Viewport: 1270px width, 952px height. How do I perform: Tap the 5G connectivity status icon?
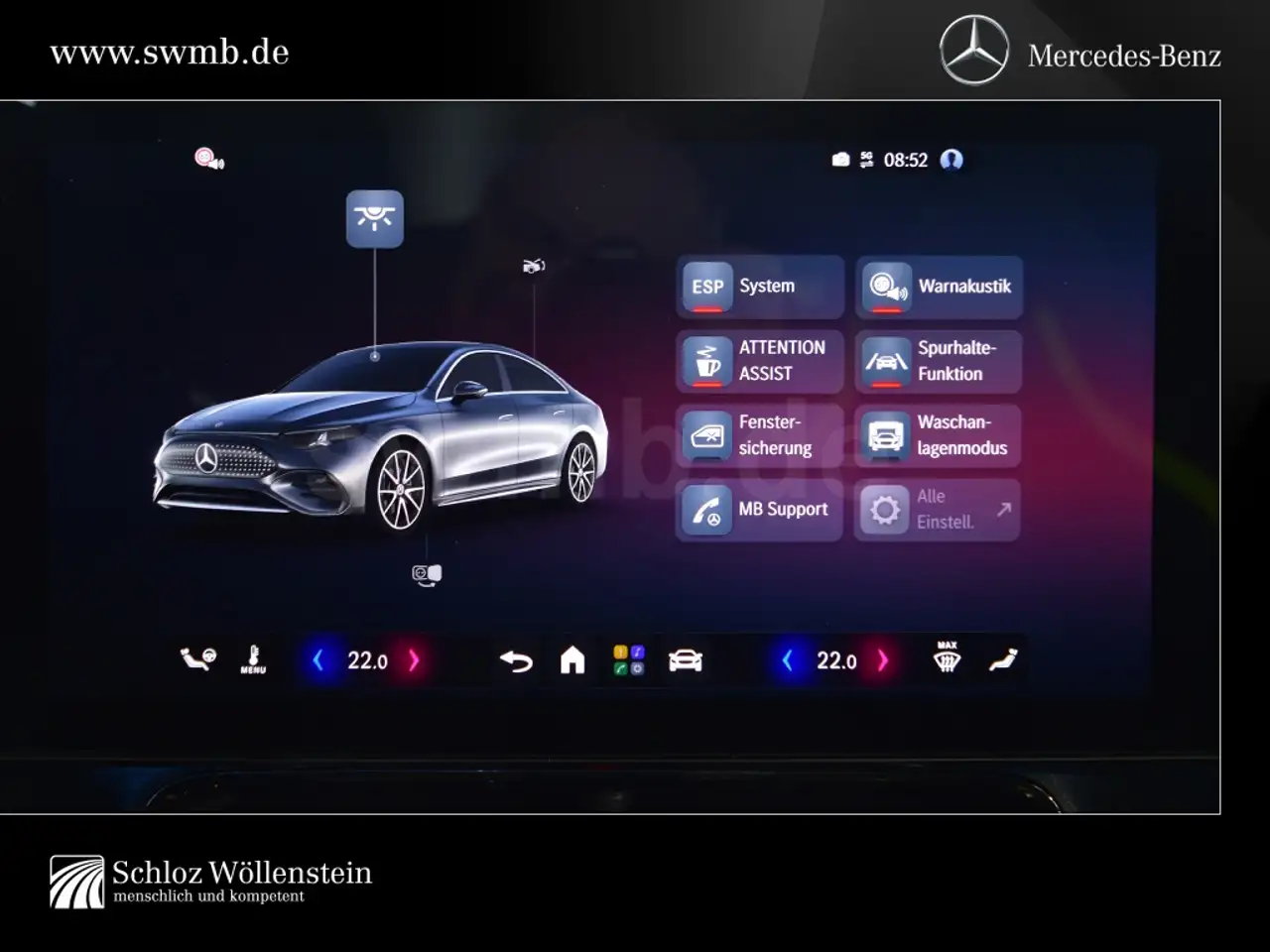[x=866, y=160]
